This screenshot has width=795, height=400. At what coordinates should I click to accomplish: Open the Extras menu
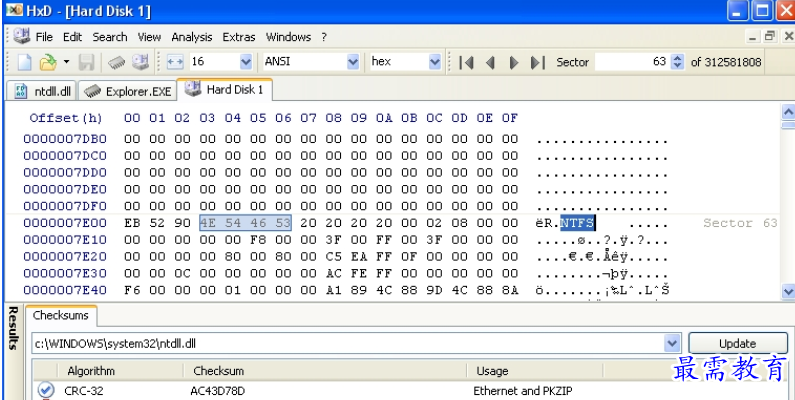[x=239, y=37]
